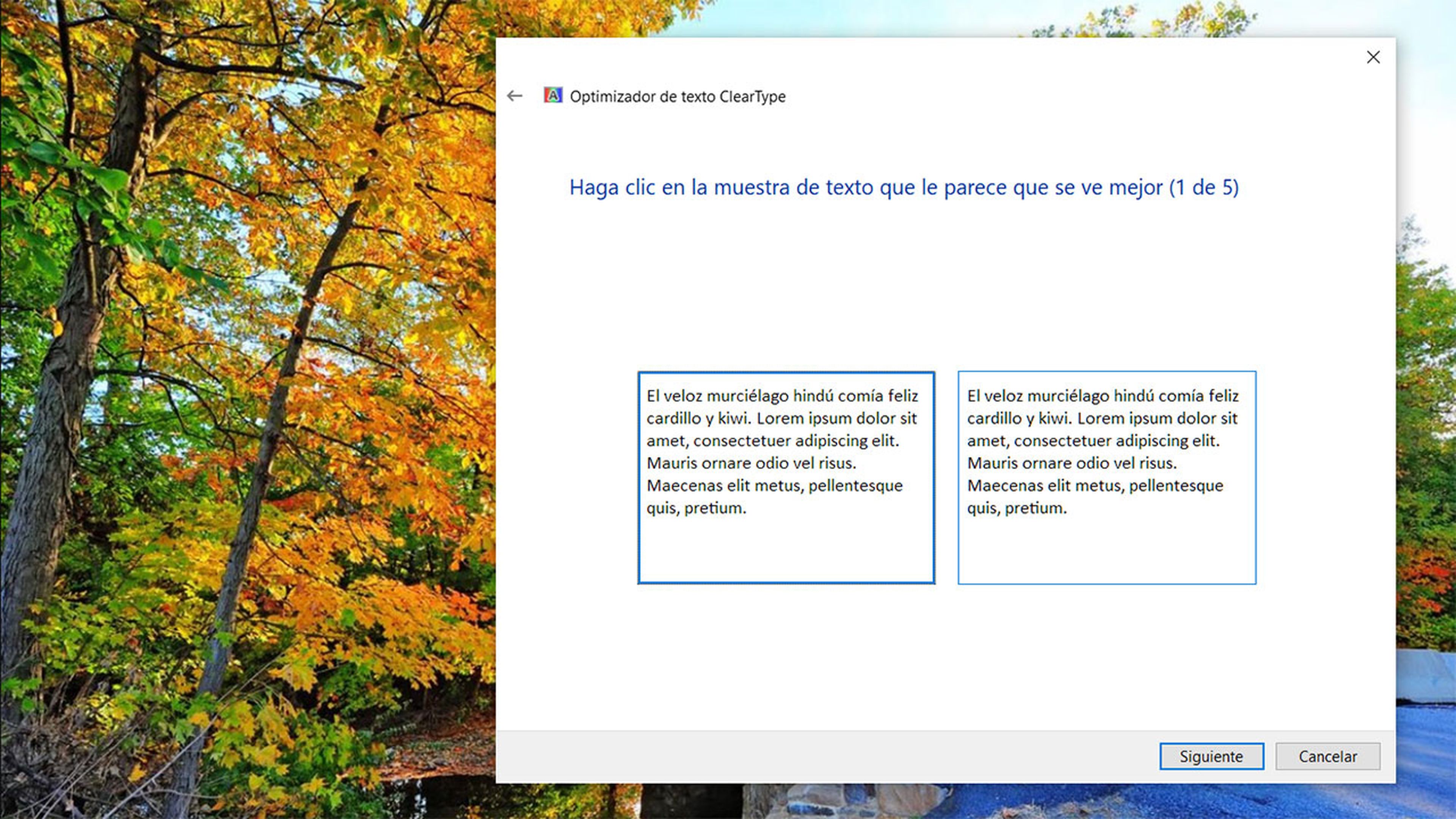Select the right text sample box
The height and width of the screenshot is (819, 1456).
coord(1107,478)
